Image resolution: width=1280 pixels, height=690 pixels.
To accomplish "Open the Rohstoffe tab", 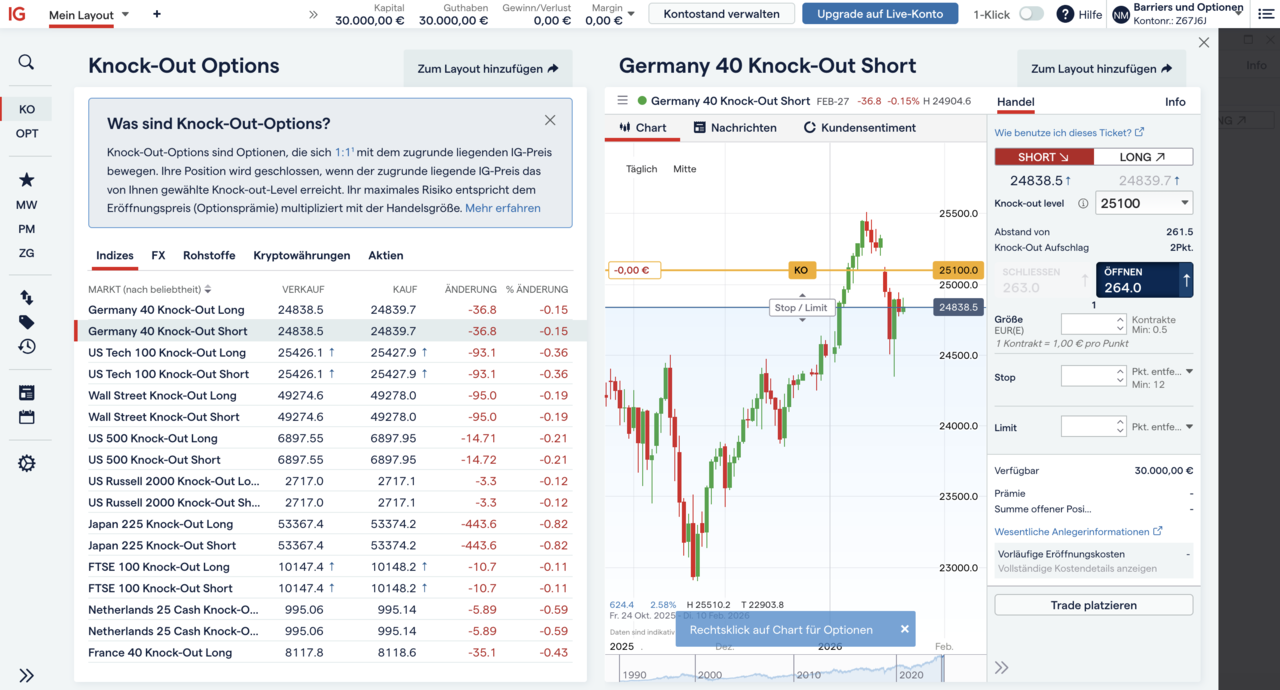I will pyautogui.click(x=208, y=255).
